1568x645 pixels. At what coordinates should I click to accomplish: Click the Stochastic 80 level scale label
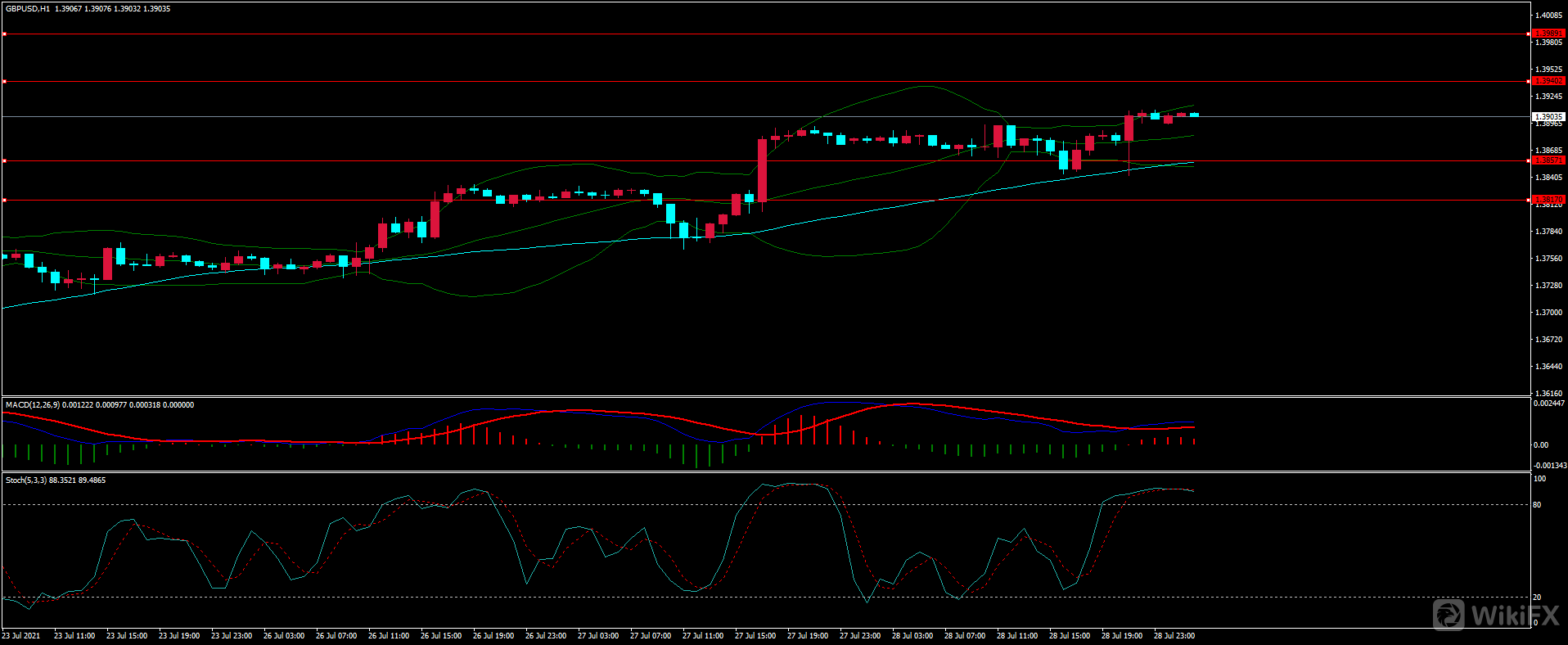coord(1537,505)
